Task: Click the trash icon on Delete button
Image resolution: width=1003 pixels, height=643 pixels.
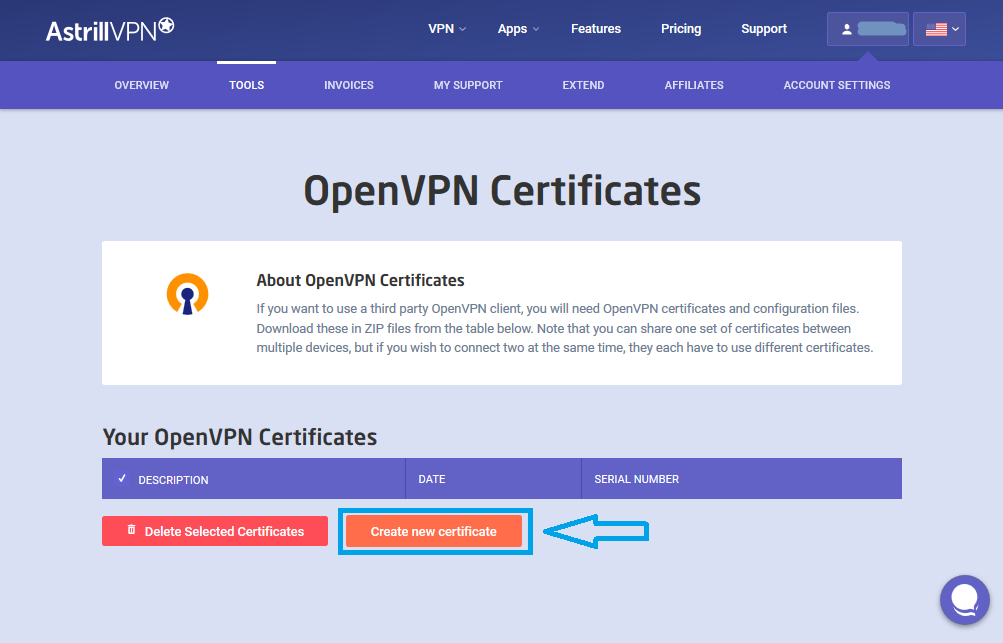Action: (x=131, y=530)
